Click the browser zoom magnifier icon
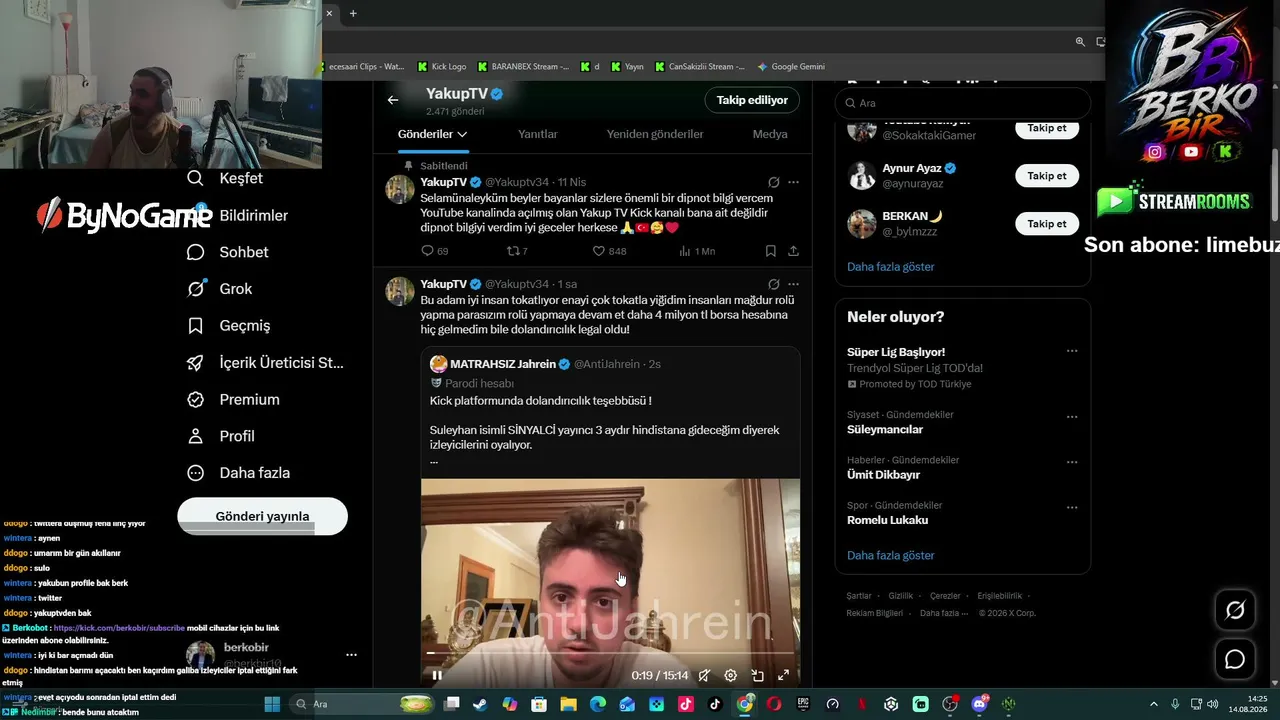The height and width of the screenshot is (720, 1280). 1080,42
